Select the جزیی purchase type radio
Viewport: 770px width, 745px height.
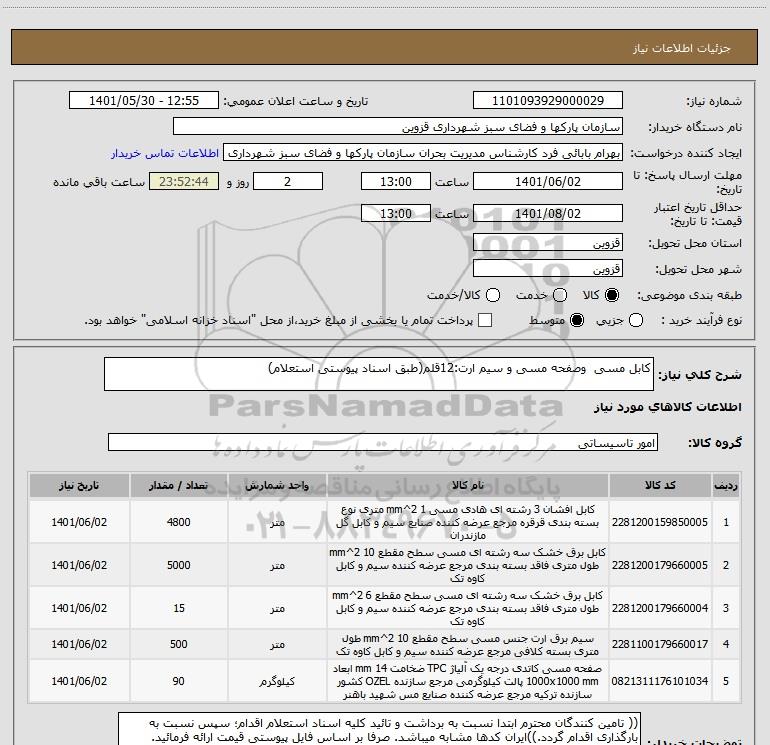(x=636, y=320)
